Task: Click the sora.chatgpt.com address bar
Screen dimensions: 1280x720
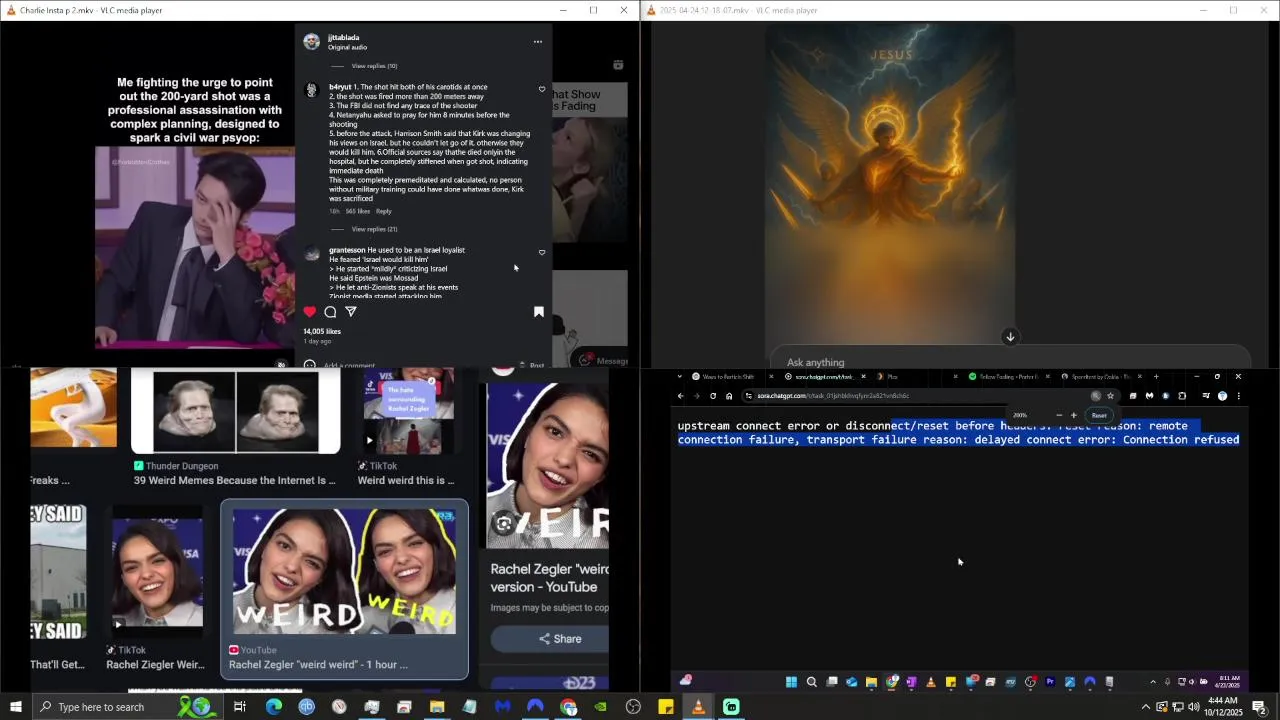Action: [917, 396]
